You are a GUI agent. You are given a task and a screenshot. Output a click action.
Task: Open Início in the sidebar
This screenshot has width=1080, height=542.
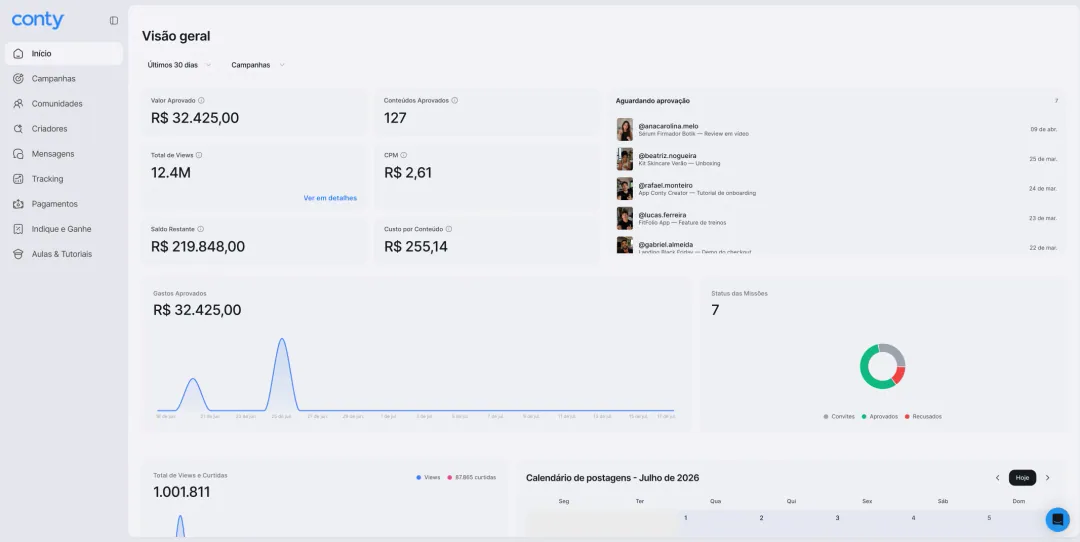pos(63,54)
